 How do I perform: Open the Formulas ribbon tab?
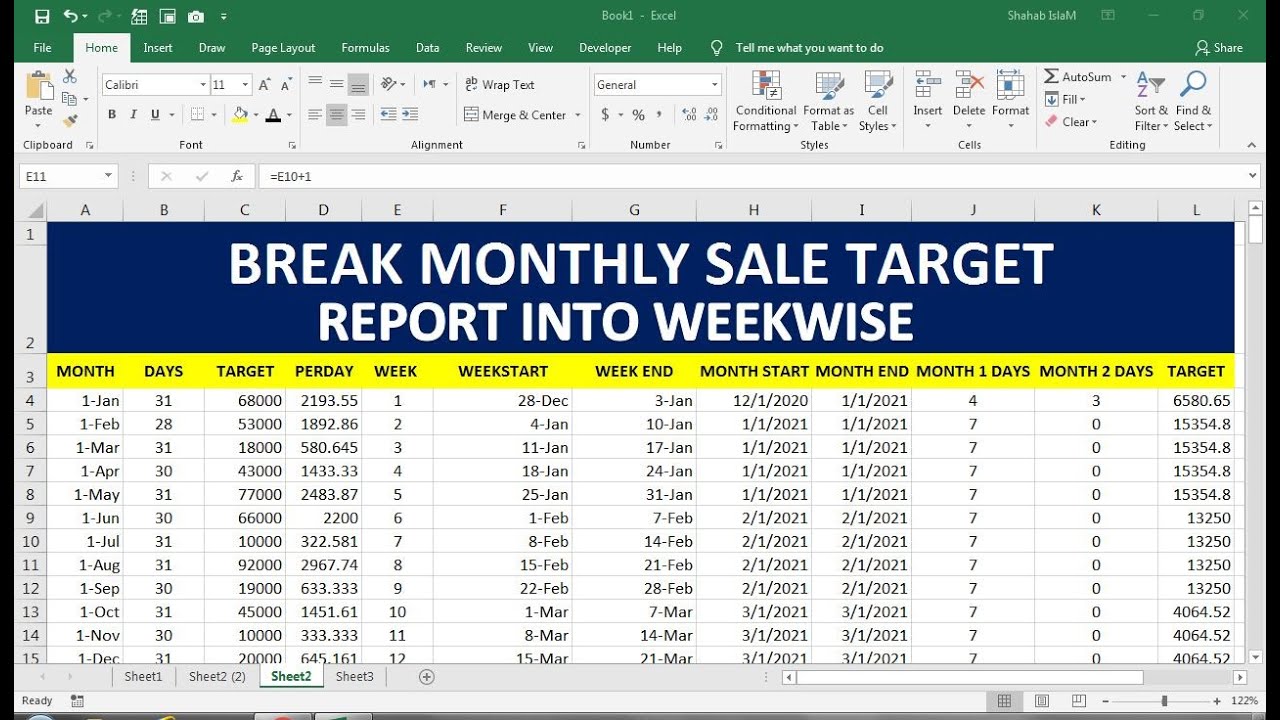tap(365, 48)
